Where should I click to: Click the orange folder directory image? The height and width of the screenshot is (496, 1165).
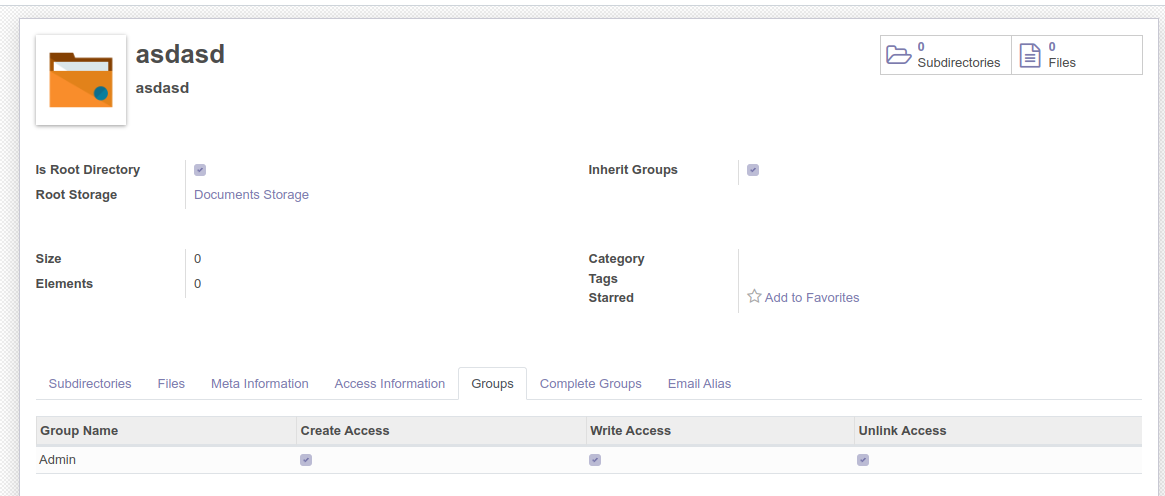pyautogui.click(x=81, y=81)
